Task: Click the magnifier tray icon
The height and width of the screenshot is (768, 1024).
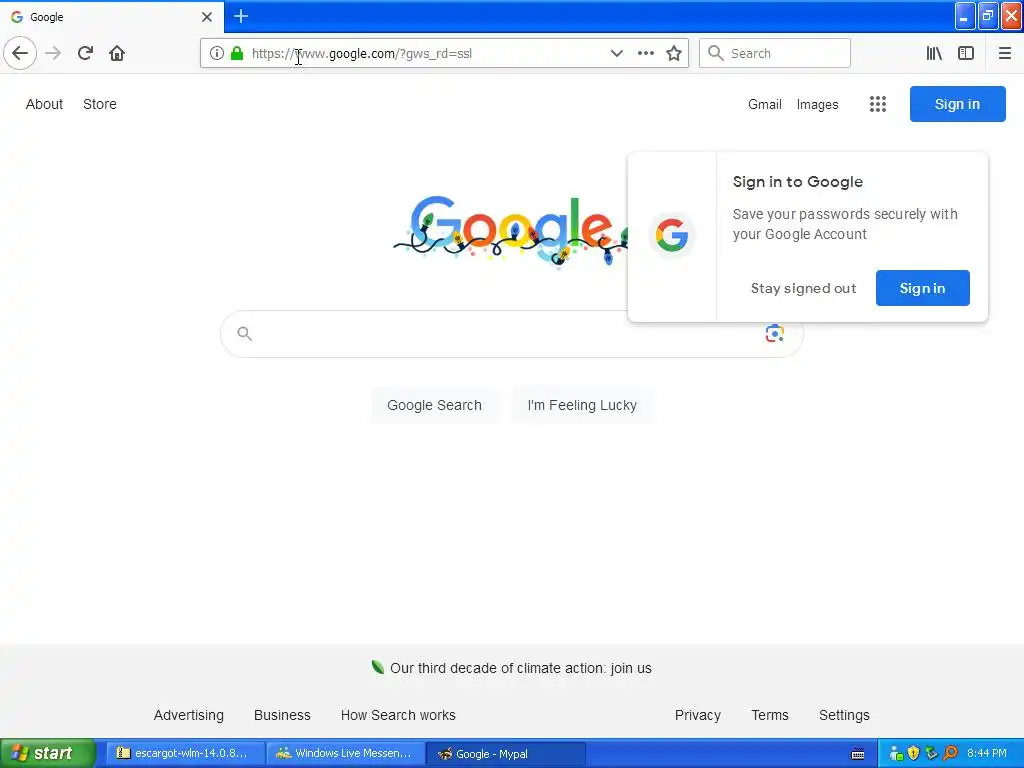Action: 950,754
